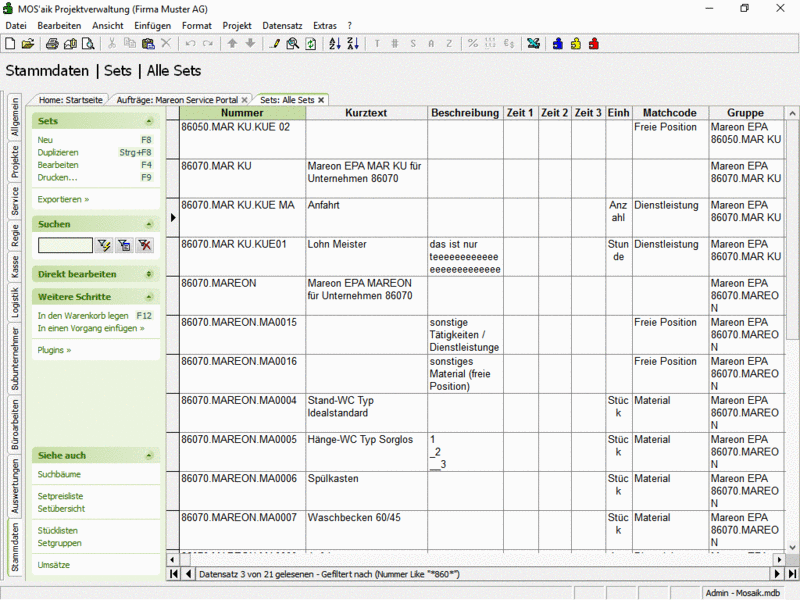Click the move-down arrow toolbar icon
Image resolution: width=800 pixels, height=600 pixels.
[x=250, y=44]
